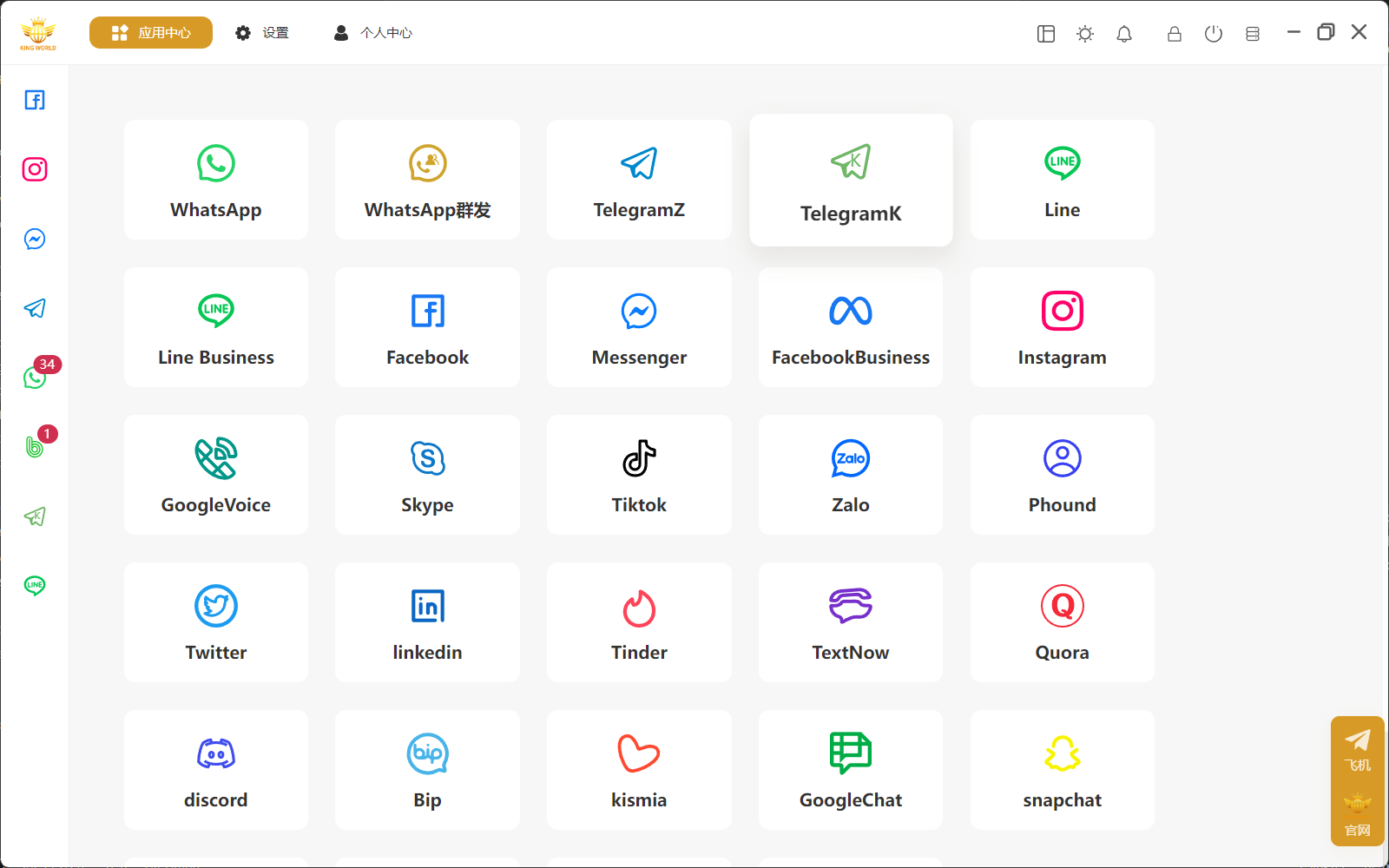Click the GoogleVoice app tile
Viewport: 1389px width, 868px height.
click(215, 475)
